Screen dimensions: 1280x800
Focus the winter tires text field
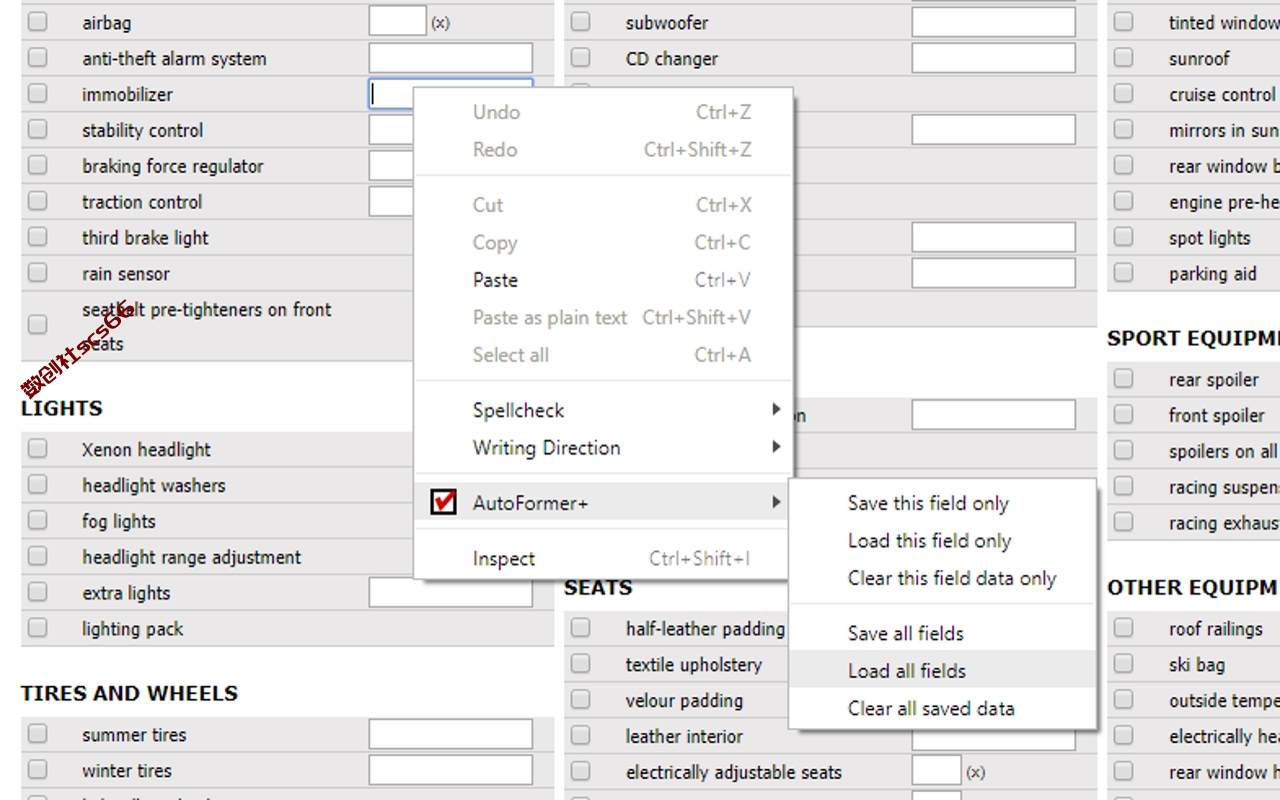click(451, 771)
